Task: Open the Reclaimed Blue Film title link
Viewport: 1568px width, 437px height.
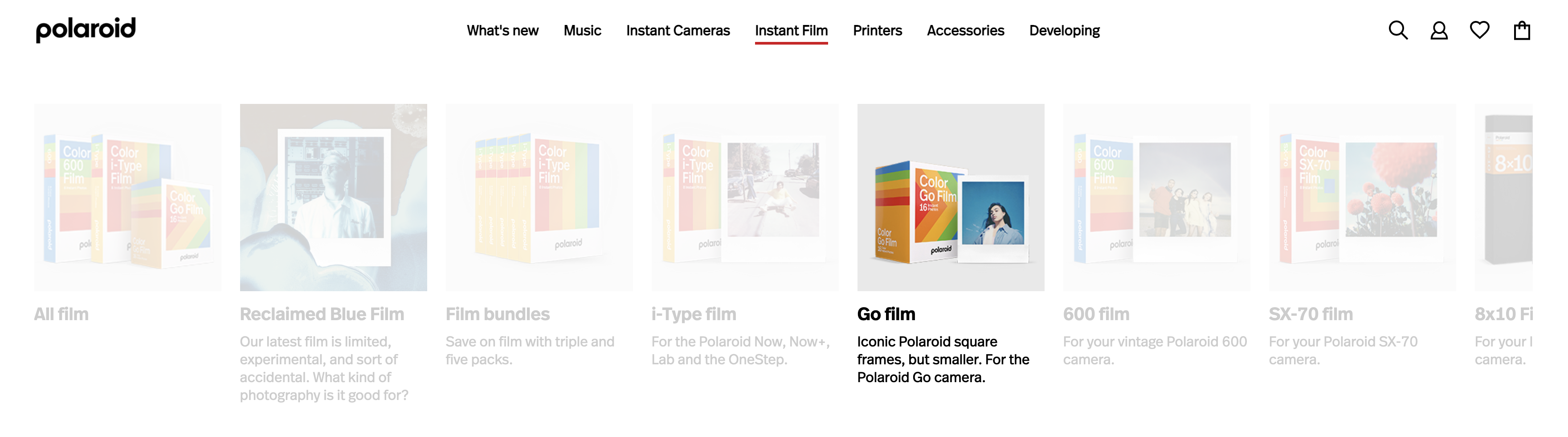Action: pyautogui.click(x=321, y=314)
